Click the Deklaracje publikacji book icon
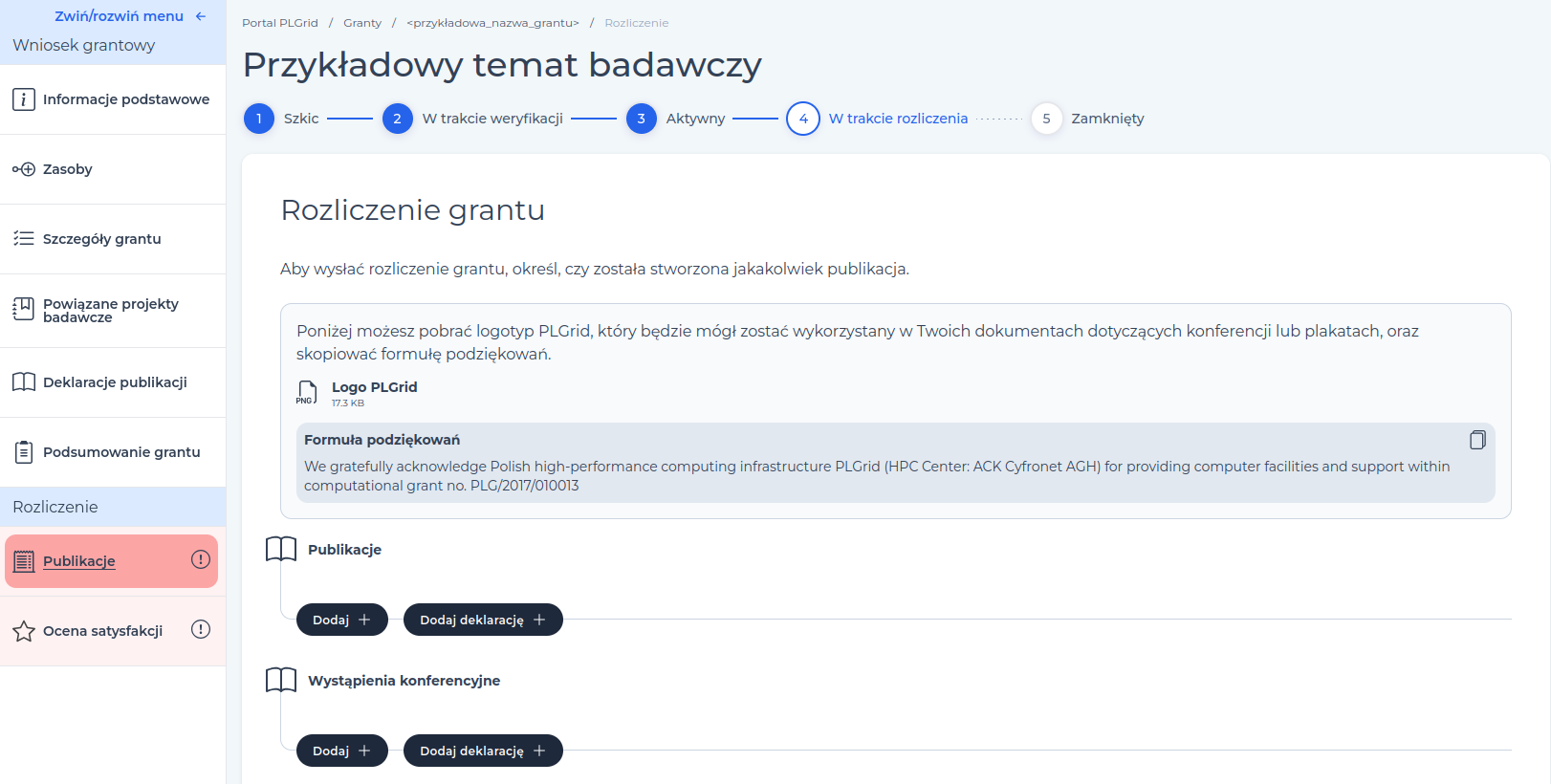The image size is (1551, 784). (x=24, y=382)
